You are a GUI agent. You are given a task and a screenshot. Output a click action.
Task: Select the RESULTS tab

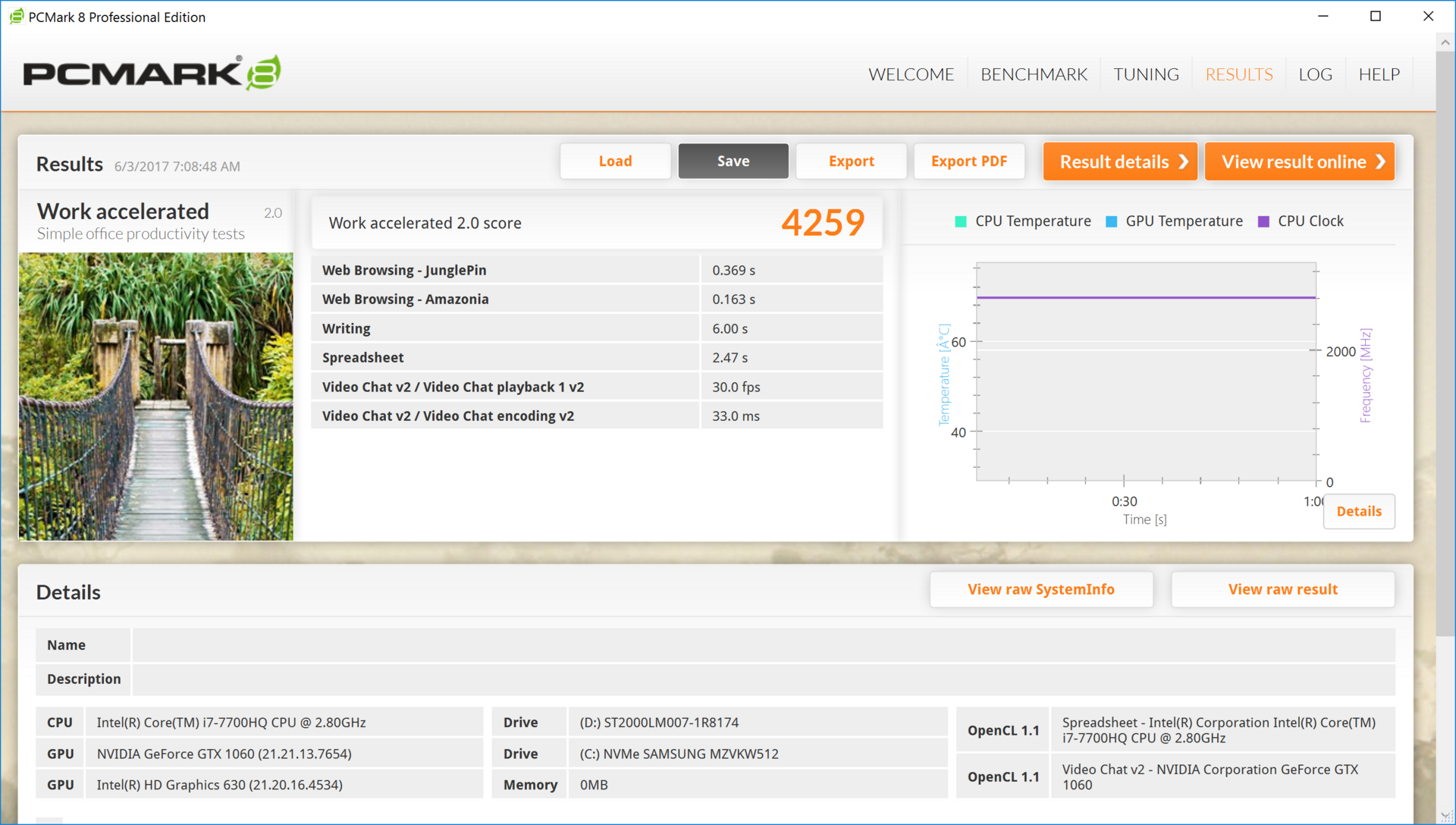tap(1239, 74)
